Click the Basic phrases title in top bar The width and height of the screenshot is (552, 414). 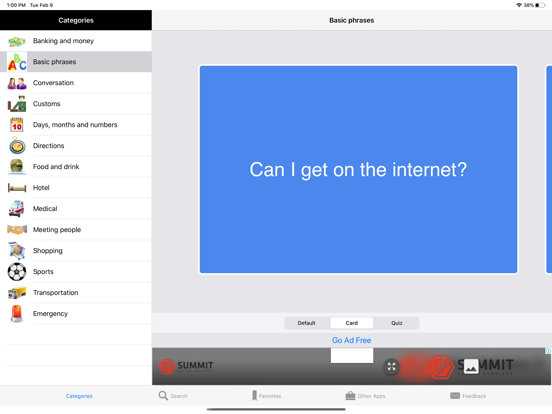(351, 20)
